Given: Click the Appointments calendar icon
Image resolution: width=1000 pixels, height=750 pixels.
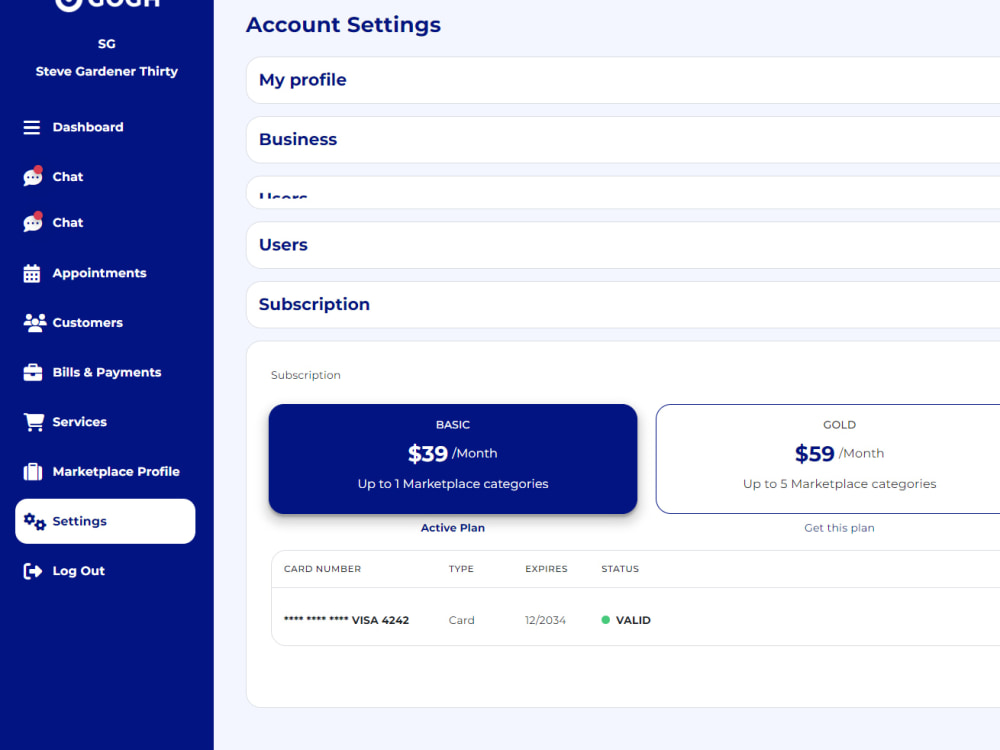Looking at the screenshot, I should tap(32, 273).
